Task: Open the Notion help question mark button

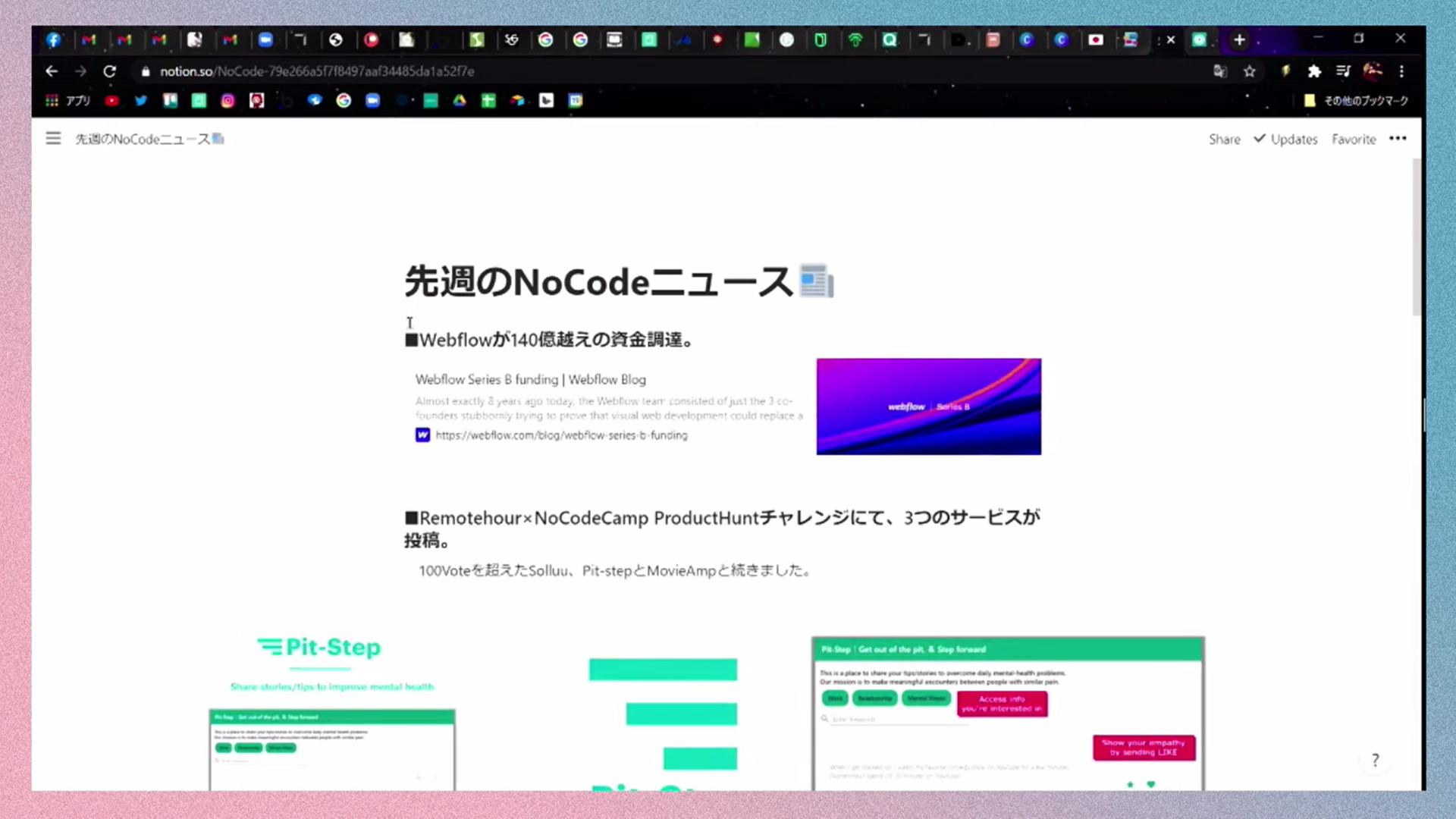Action: (x=1375, y=760)
